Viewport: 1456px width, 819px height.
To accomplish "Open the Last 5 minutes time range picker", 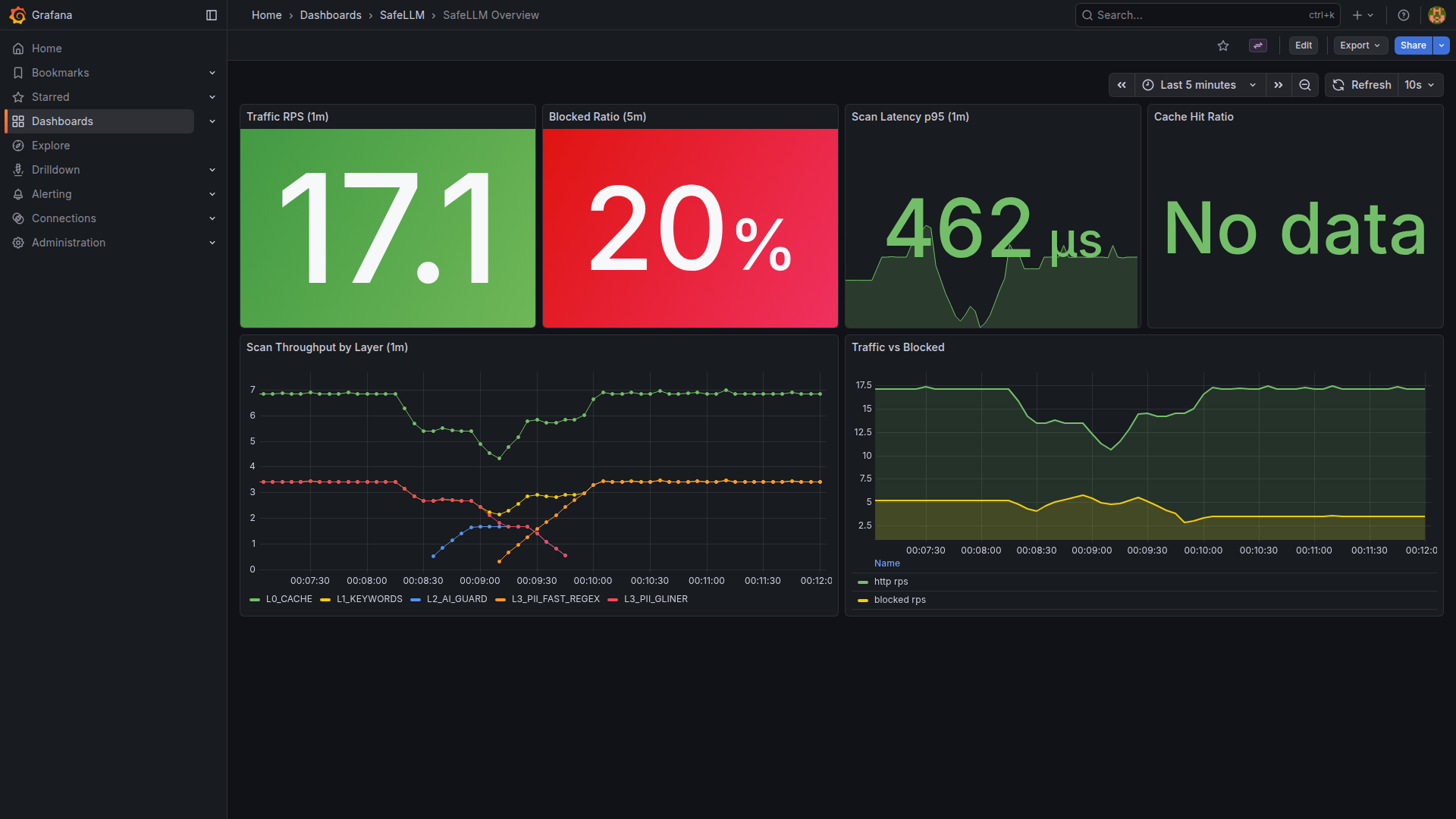I will pyautogui.click(x=1197, y=85).
